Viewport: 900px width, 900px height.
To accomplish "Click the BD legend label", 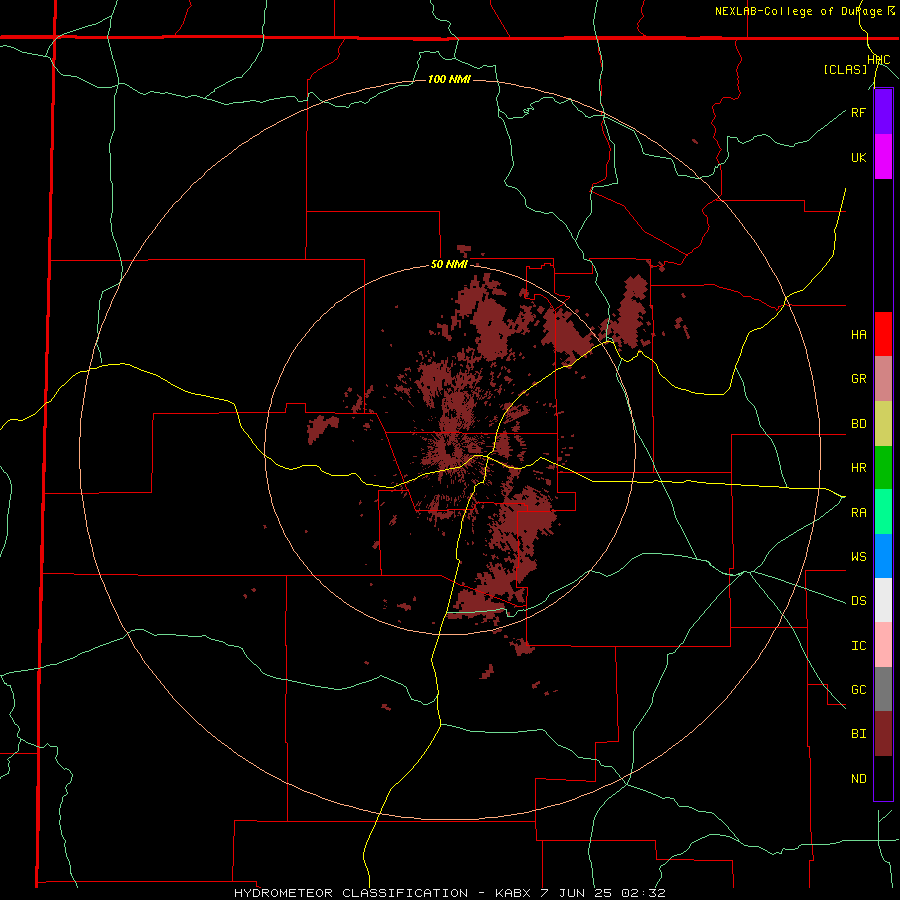I will coord(858,424).
